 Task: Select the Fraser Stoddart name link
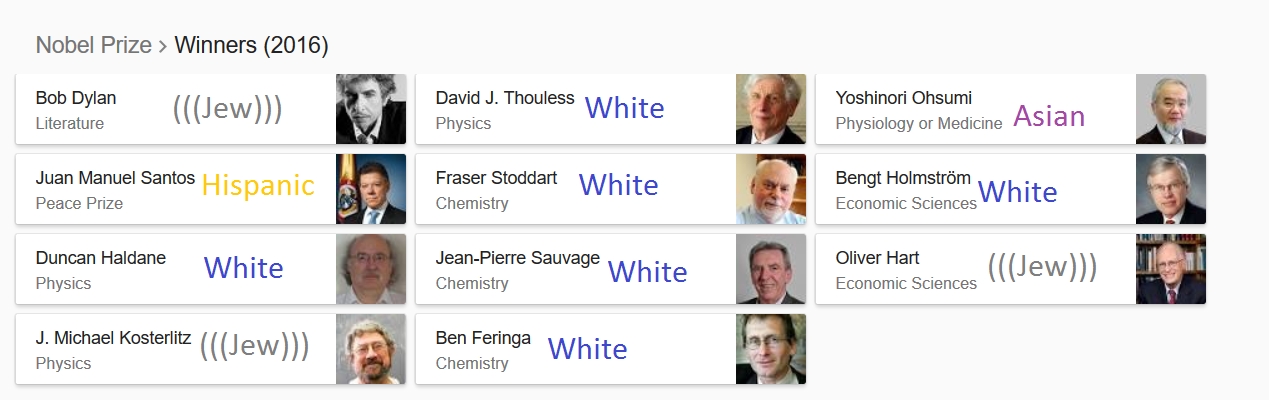pyautogui.click(x=497, y=178)
